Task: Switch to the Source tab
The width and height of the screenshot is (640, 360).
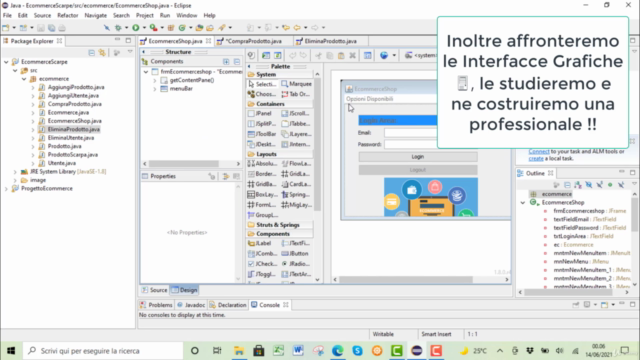Action: tap(155, 290)
